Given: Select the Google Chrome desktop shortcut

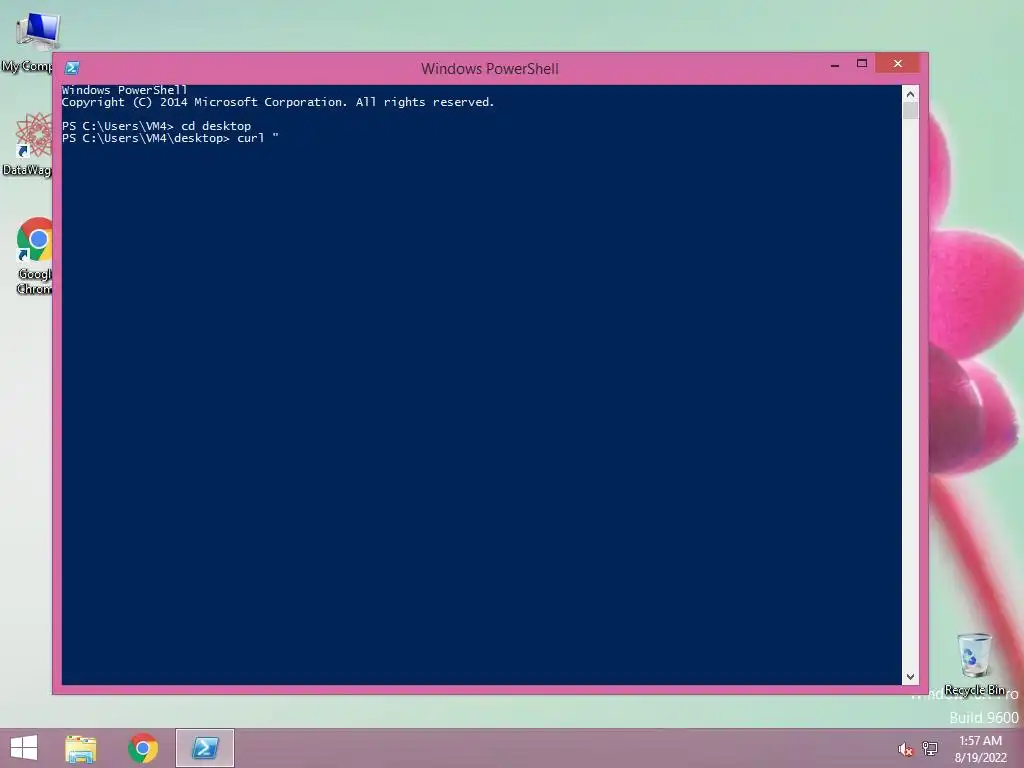Looking at the screenshot, I should pyautogui.click(x=33, y=256).
